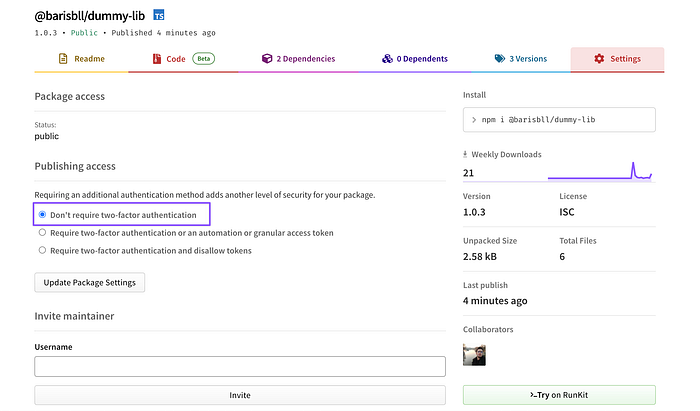Screen dimensions: 700x411
Task: View the 0 Dependents tab
Action: click(415, 59)
